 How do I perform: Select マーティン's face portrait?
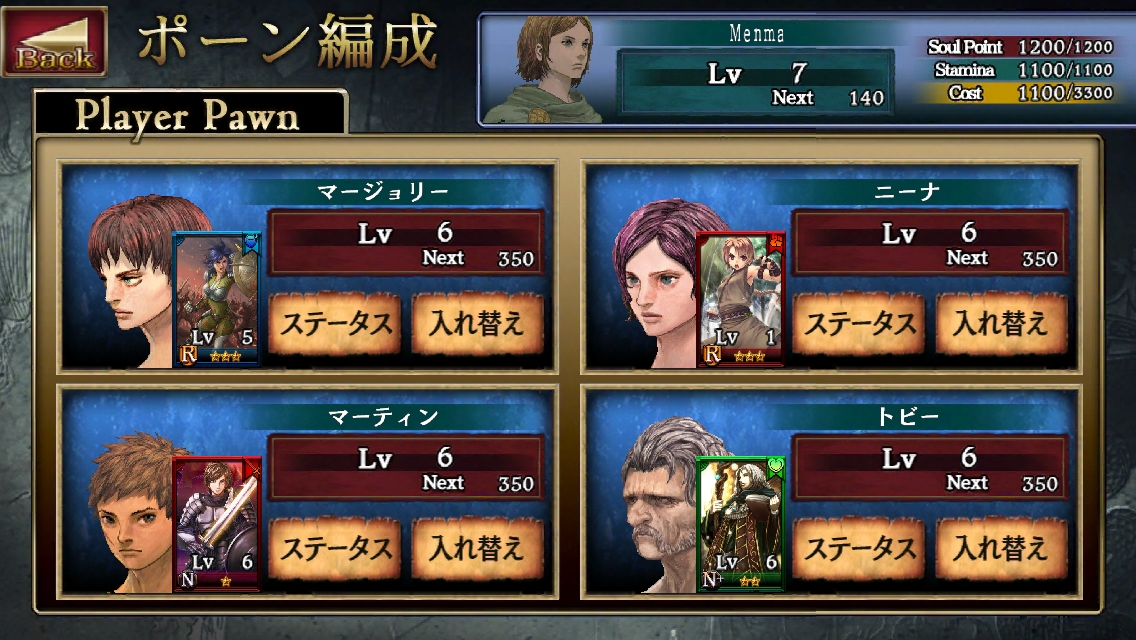(132, 511)
